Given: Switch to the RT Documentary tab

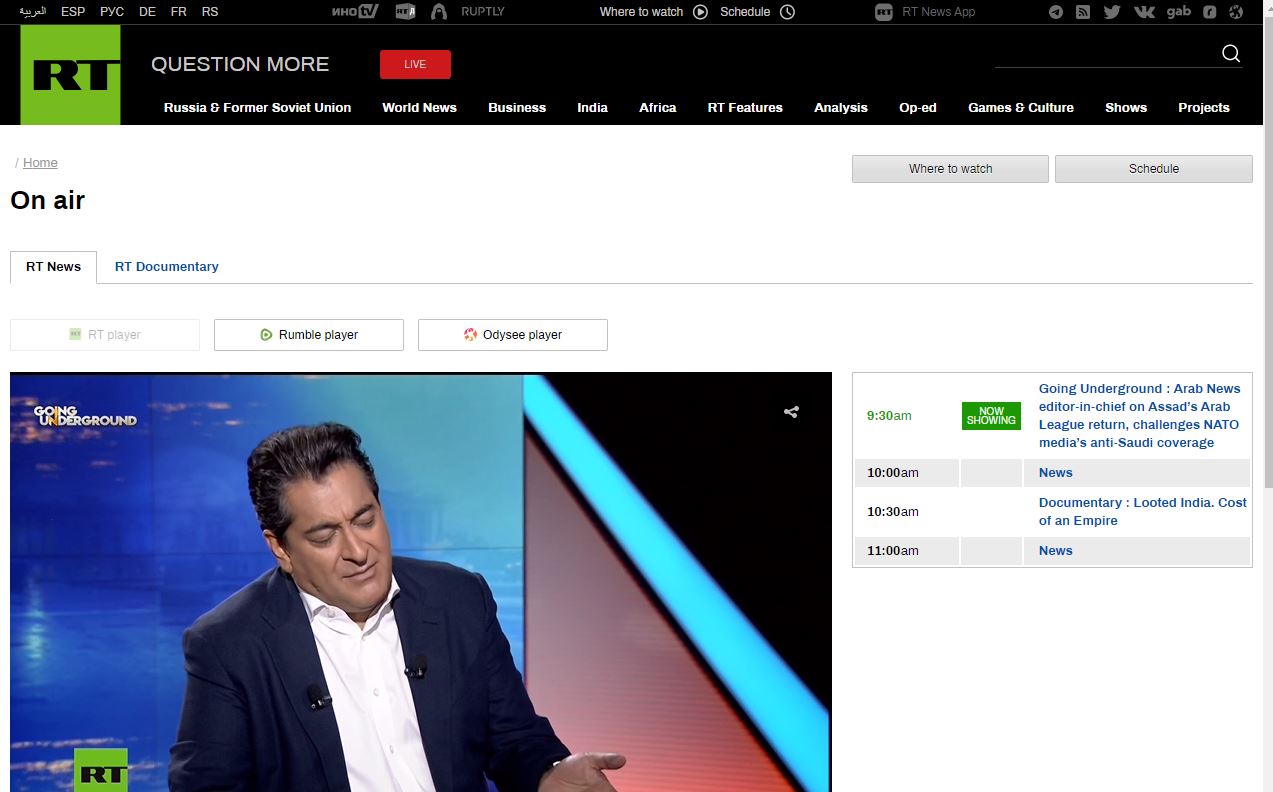Looking at the screenshot, I should 166,266.
